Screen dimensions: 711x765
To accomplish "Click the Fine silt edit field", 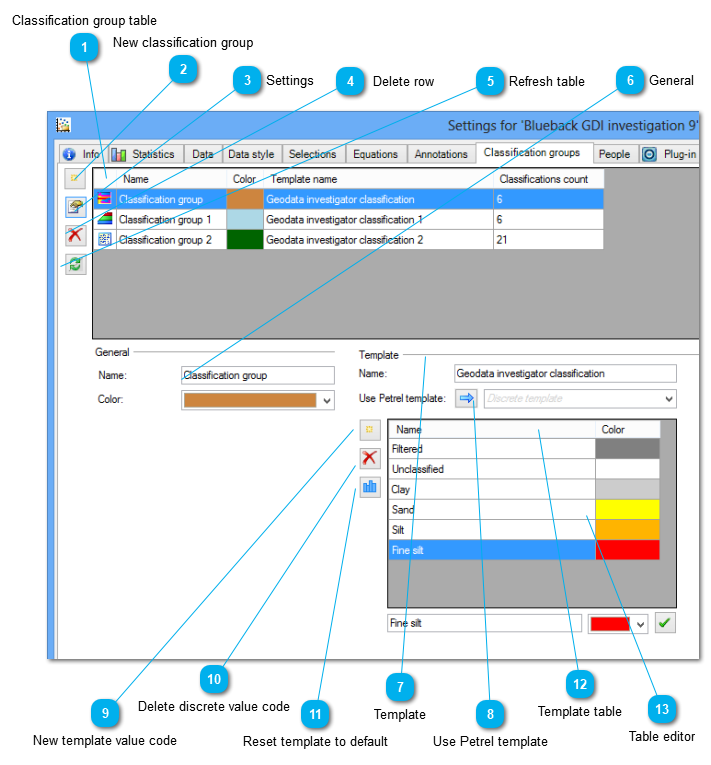I will pyautogui.click(x=484, y=623).
